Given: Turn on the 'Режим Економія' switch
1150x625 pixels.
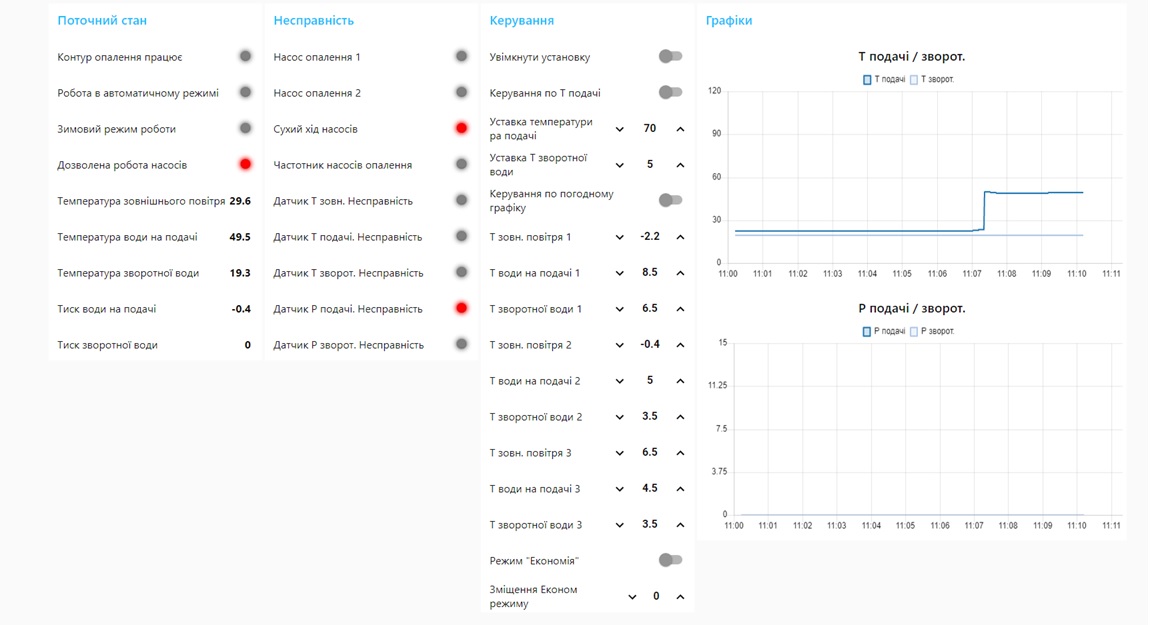Looking at the screenshot, I should pos(670,560).
